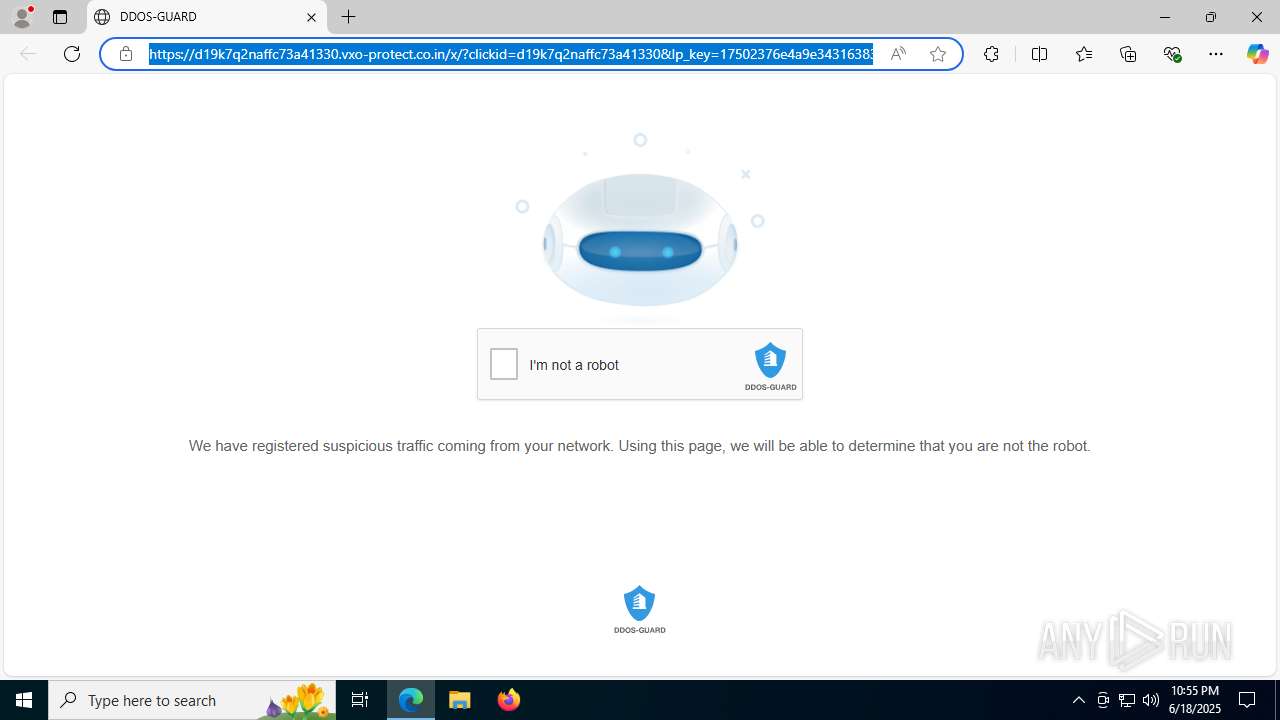Open Edge Settings and more menu
The image size is (1280, 720).
point(1216,54)
